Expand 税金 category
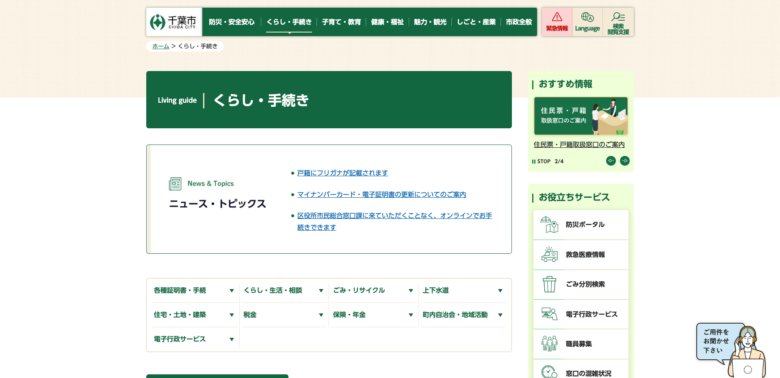 [284, 315]
